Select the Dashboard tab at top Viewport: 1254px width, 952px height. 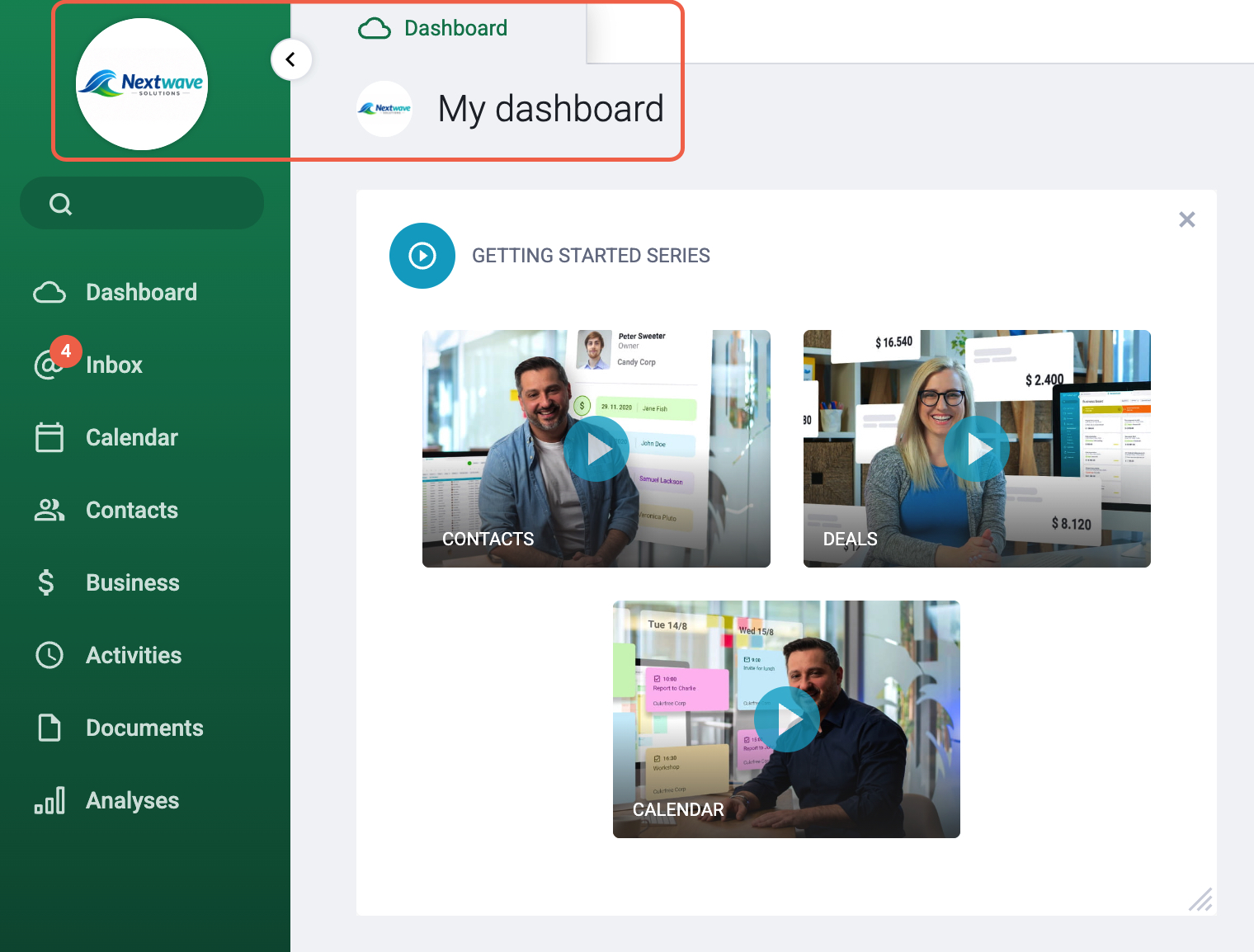(433, 28)
